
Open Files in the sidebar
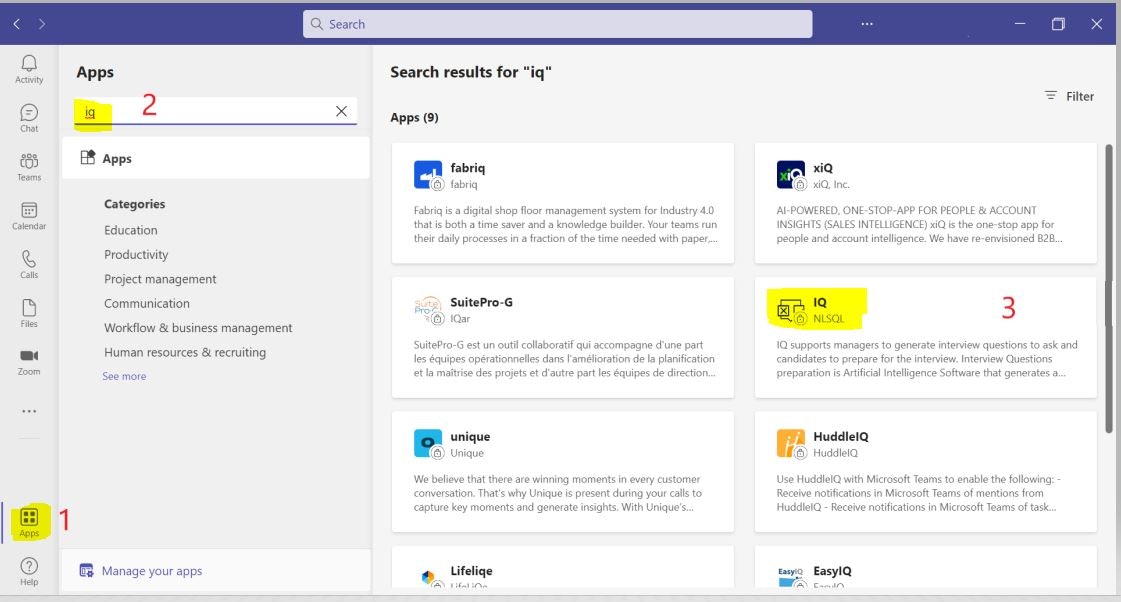coord(29,312)
